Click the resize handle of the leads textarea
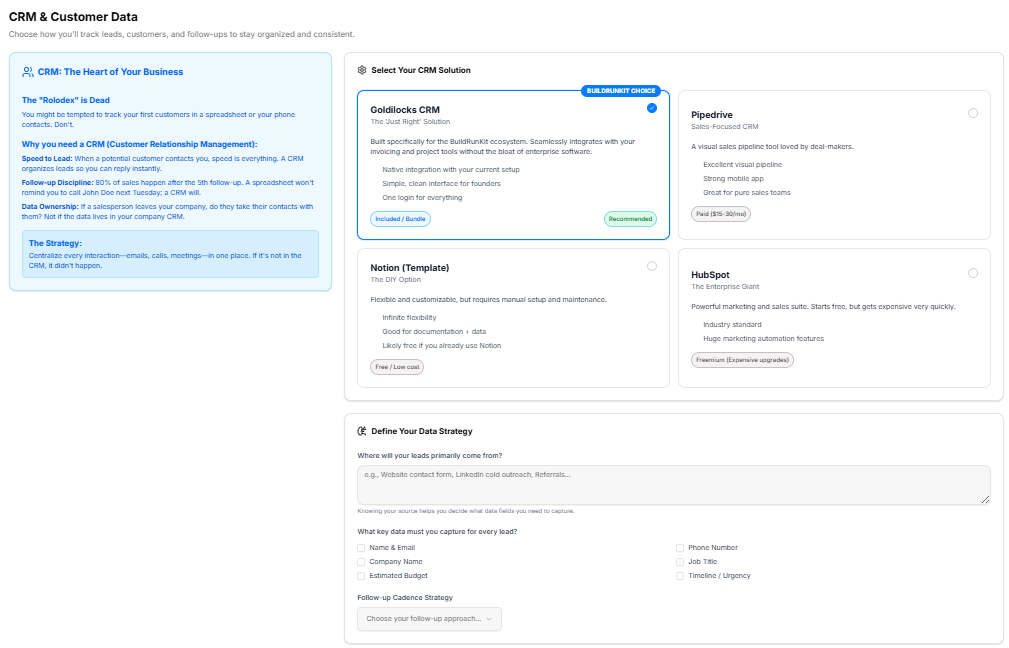This screenshot has height=648, width=1009. click(985, 499)
